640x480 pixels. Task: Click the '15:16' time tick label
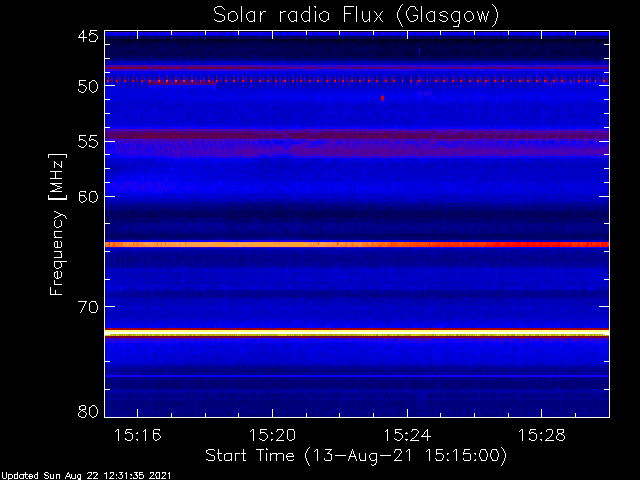click(x=138, y=436)
